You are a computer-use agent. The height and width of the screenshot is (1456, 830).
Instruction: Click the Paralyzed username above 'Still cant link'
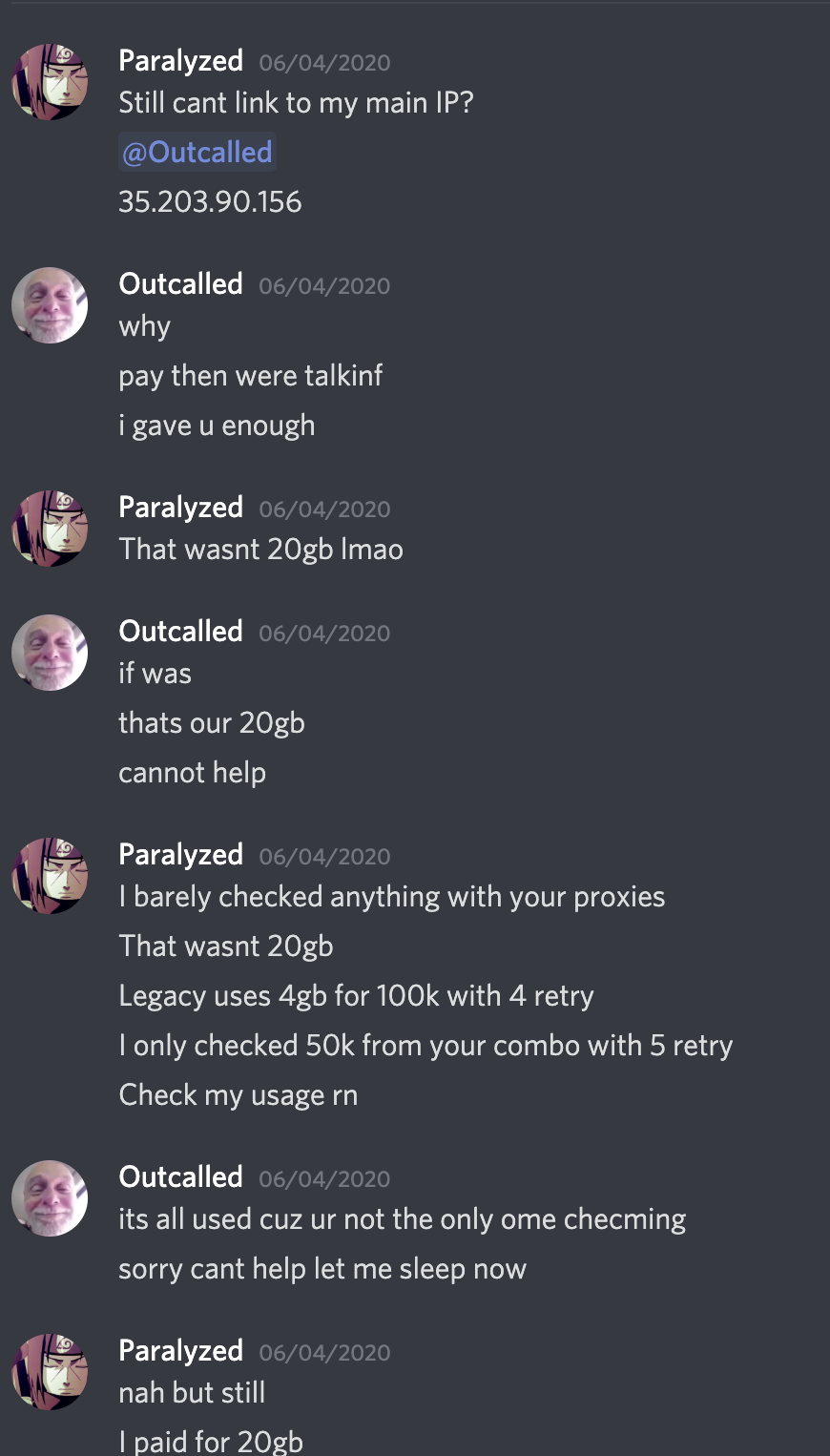point(180,61)
